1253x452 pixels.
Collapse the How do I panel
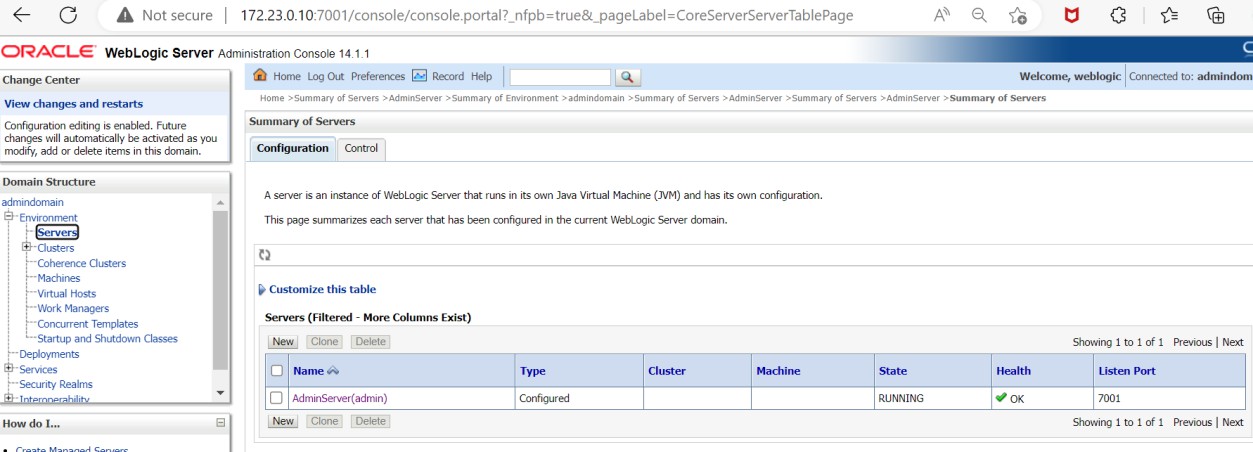point(221,423)
